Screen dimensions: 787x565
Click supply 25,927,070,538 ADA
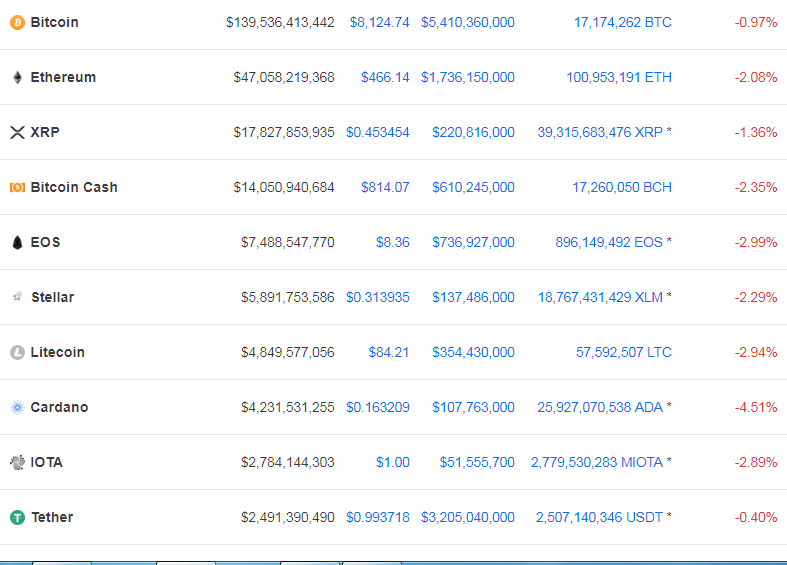tap(600, 407)
